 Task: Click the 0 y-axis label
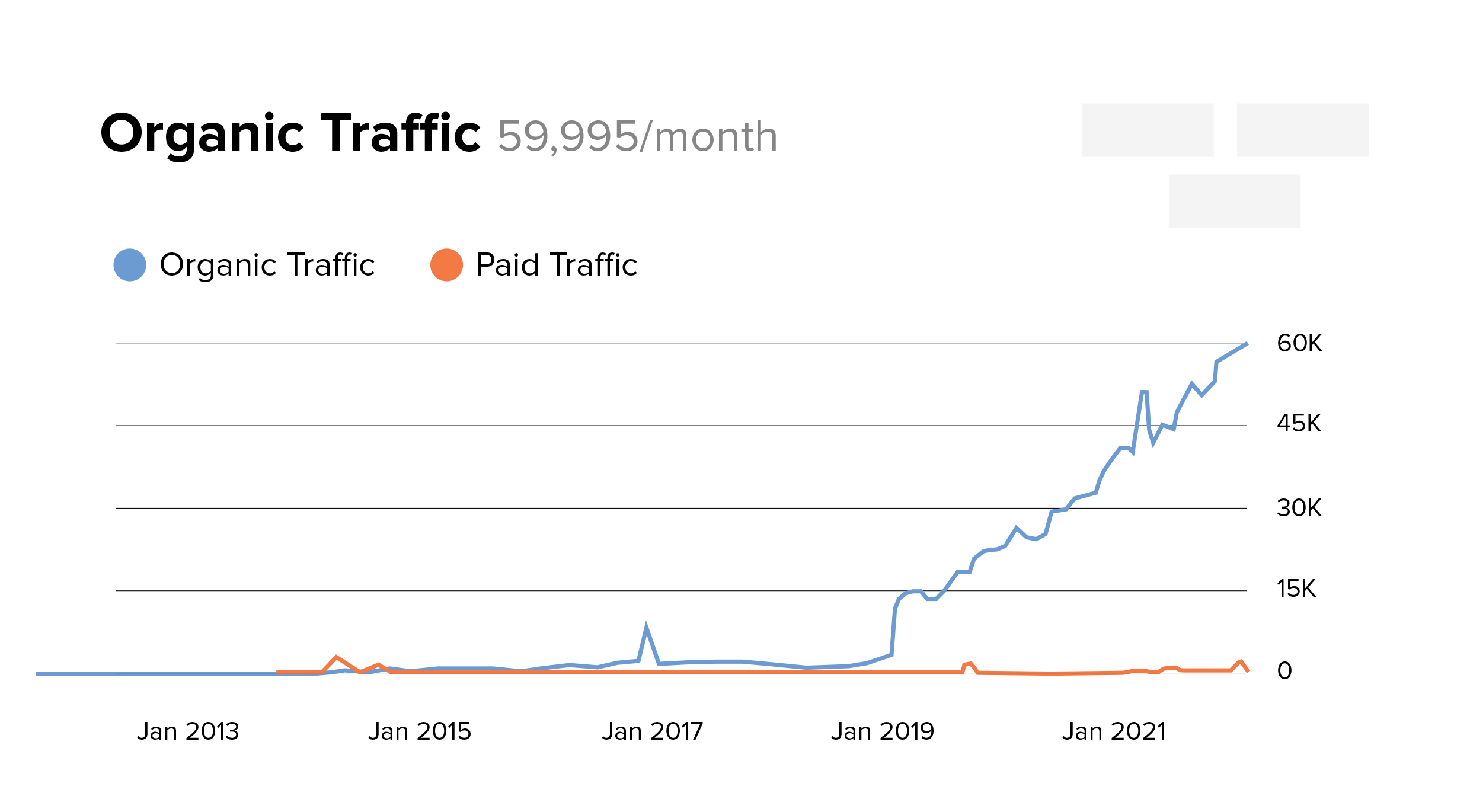1284,671
